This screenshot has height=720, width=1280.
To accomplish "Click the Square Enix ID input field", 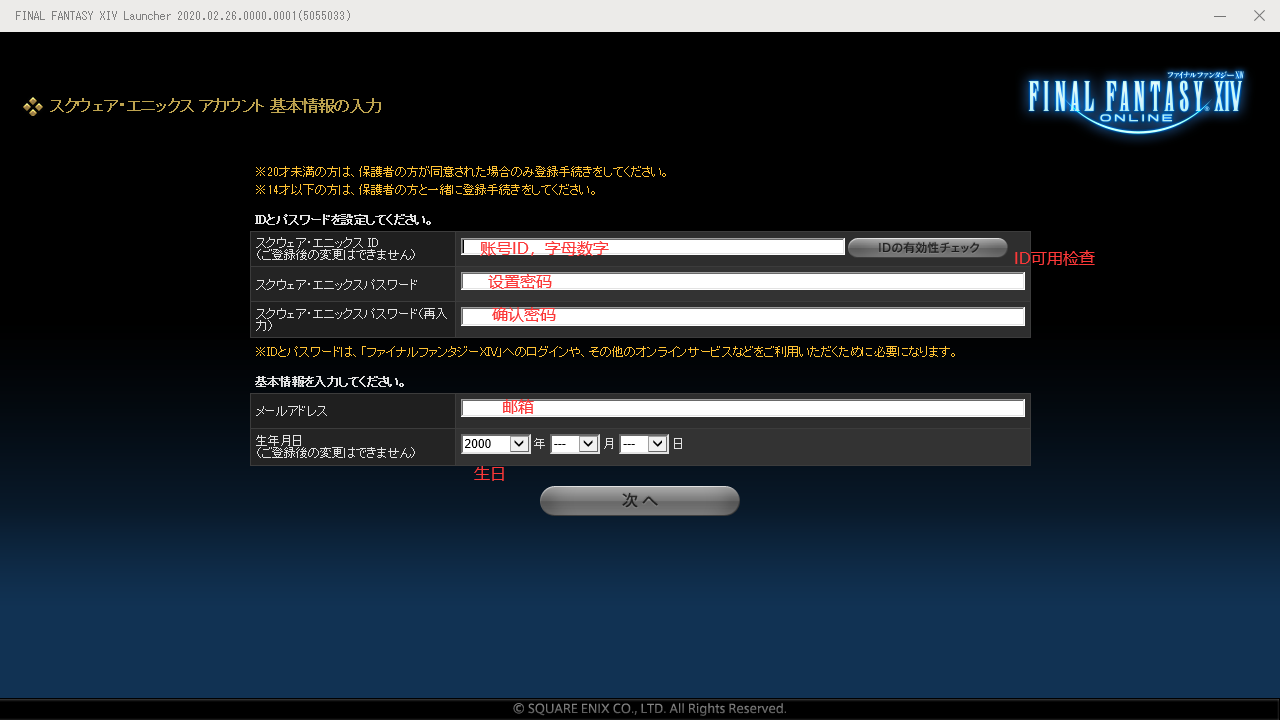I will tap(653, 247).
